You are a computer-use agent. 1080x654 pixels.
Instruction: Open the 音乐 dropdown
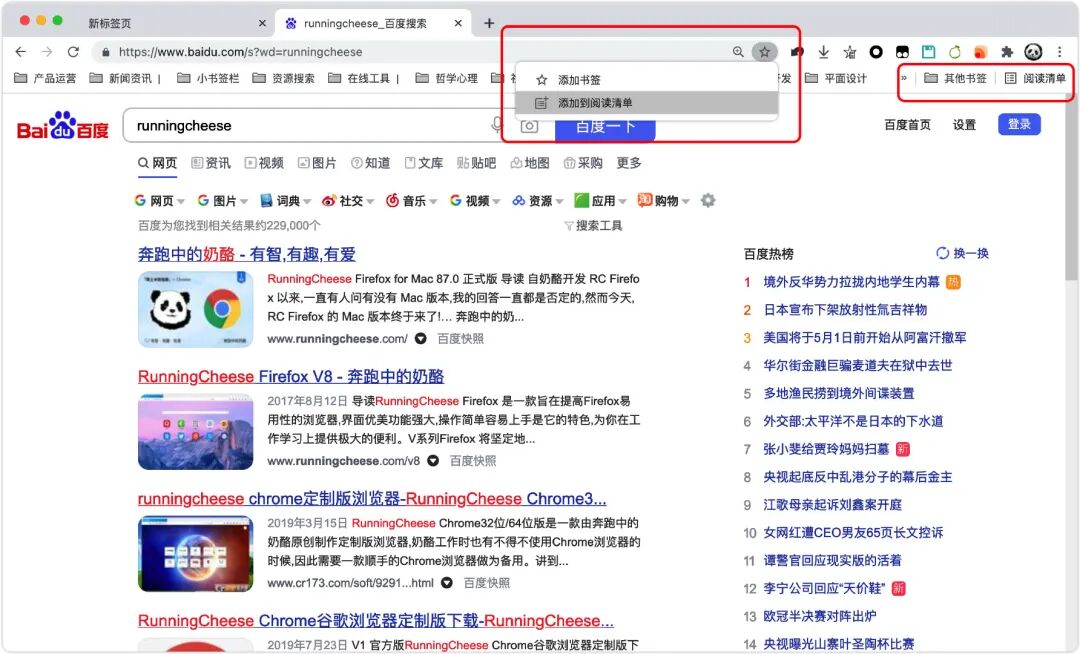pyautogui.click(x=411, y=201)
